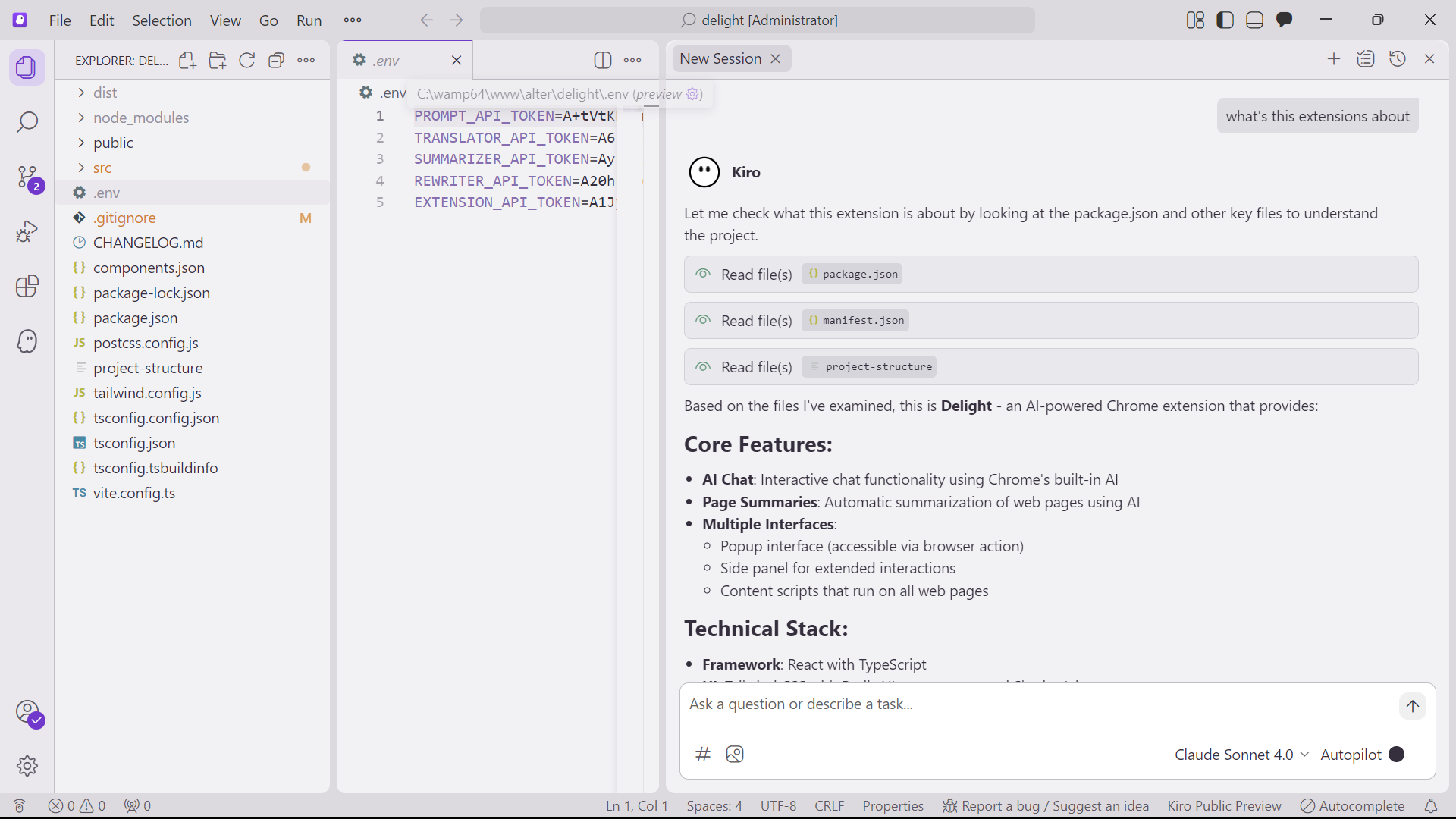This screenshot has height=819, width=1456.
Task: Open chat session history icon
Action: pyautogui.click(x=1397, y=59)
